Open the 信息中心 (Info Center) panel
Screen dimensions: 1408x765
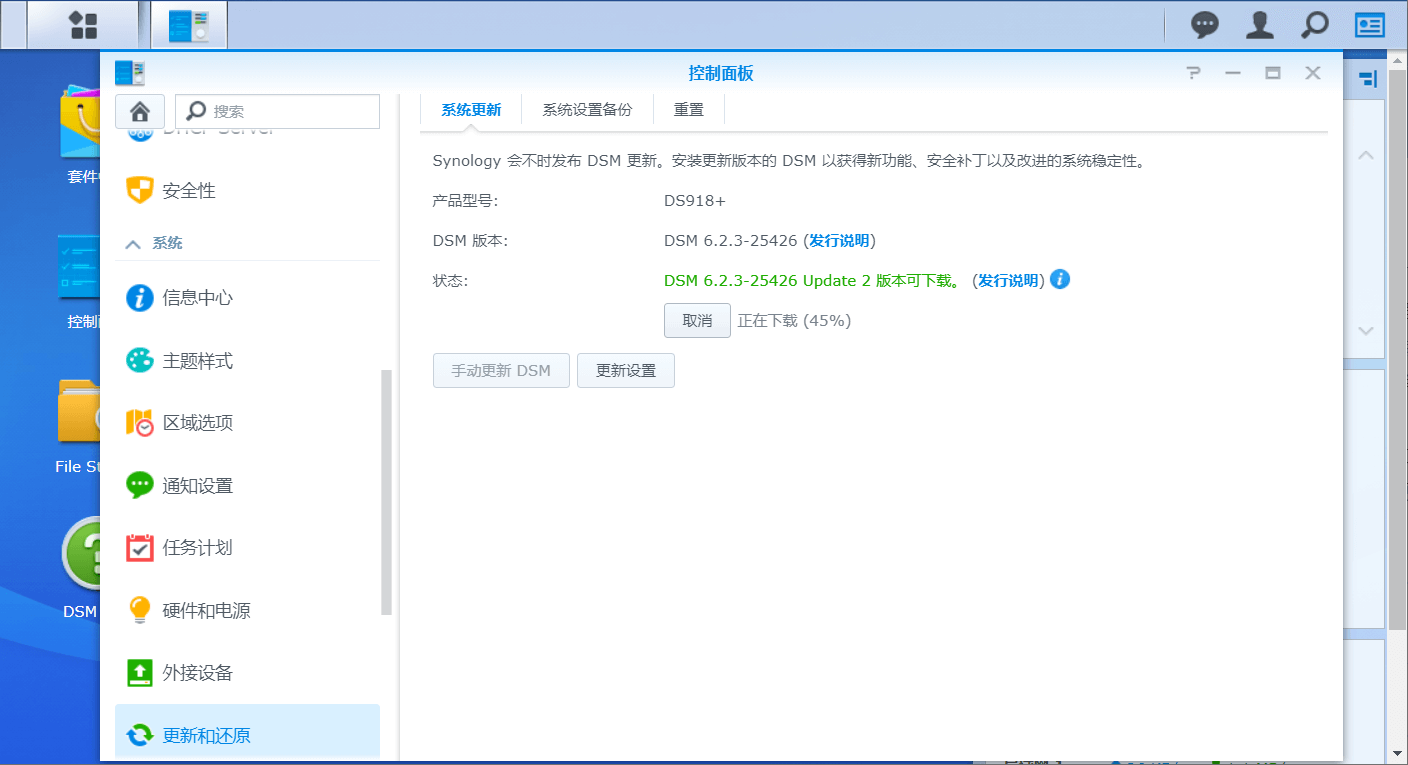click(x=195, y=297)
